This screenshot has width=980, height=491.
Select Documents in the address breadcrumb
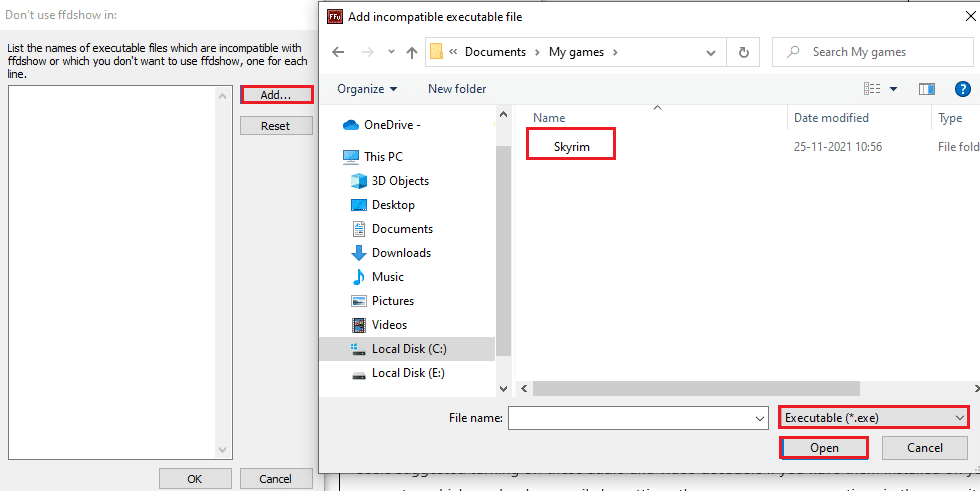(495, 52)
